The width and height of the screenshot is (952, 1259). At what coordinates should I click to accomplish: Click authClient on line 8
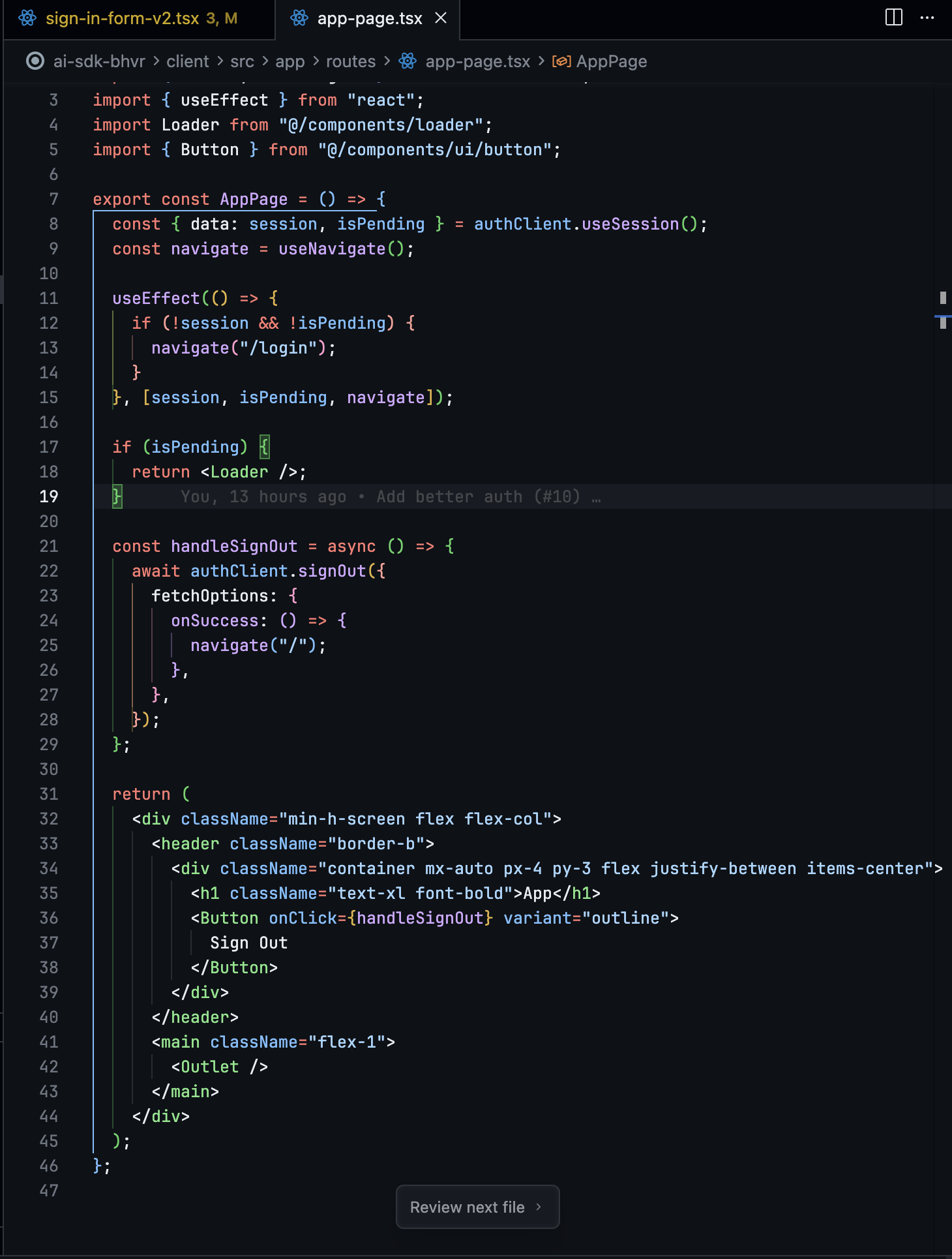coord(523,224)
